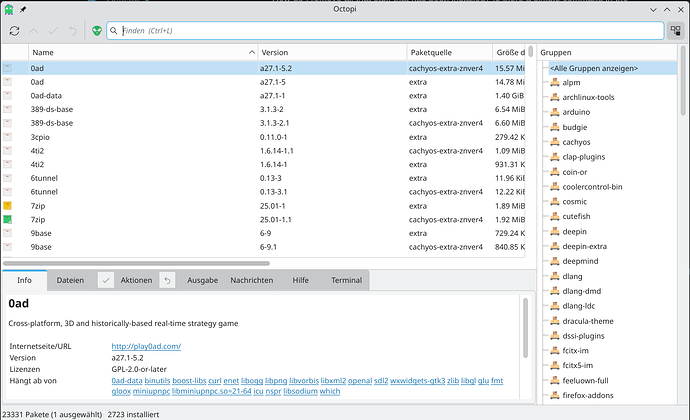Image resolution: width=690 pixels, height=420 pixels.
Task: Sort packages by Version column header
Action: pyautogui.click(x=332, y=52)
